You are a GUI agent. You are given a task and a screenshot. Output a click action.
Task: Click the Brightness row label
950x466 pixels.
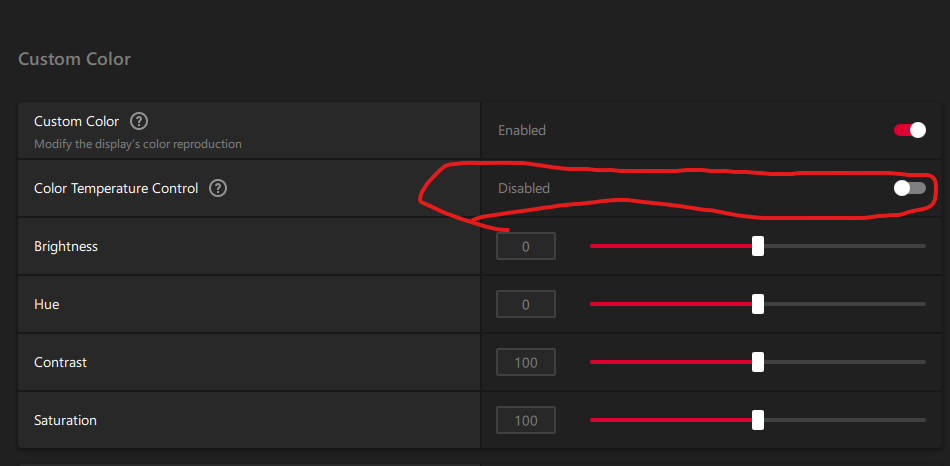[66, 247]
